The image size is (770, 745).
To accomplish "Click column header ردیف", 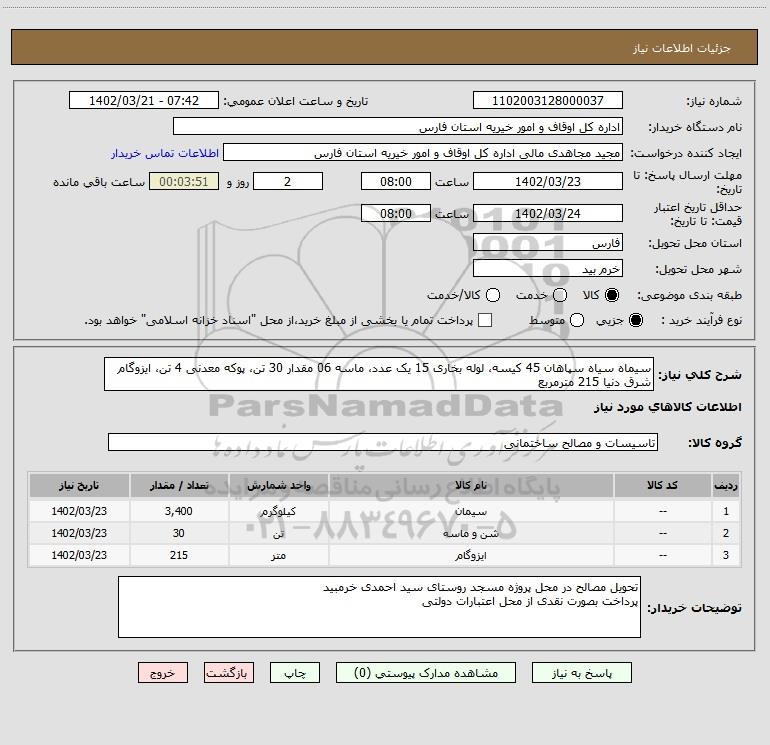I will coord(726,486).
